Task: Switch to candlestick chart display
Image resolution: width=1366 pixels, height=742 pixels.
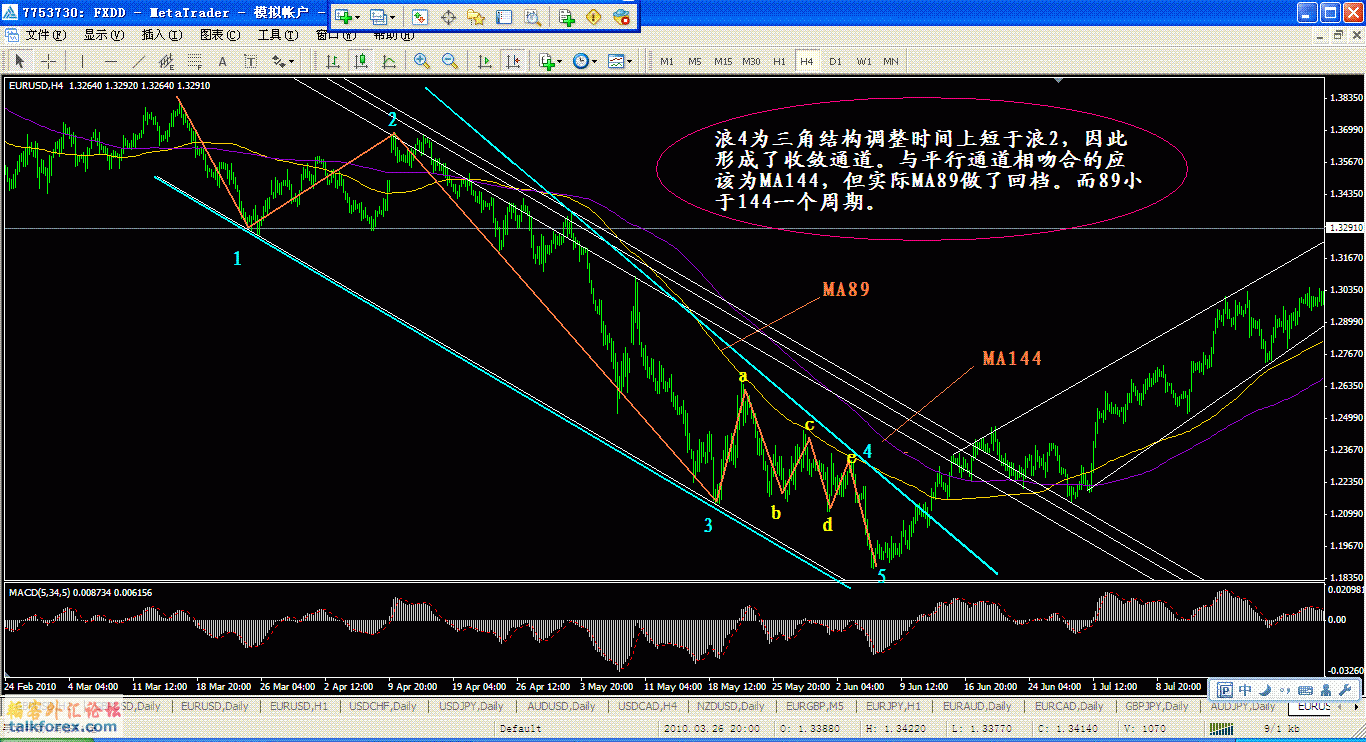Action: pos(360,61)
